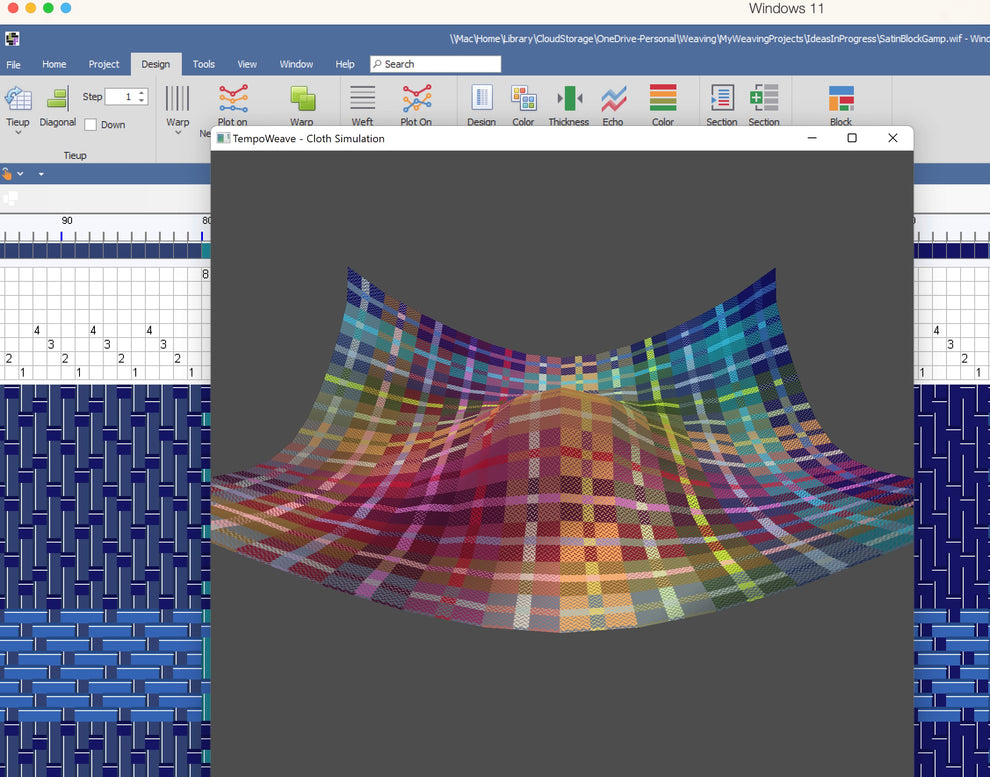990x777 pixels.
Task: Click the Color bars icon in the ribbon
Action: (662, 100)
